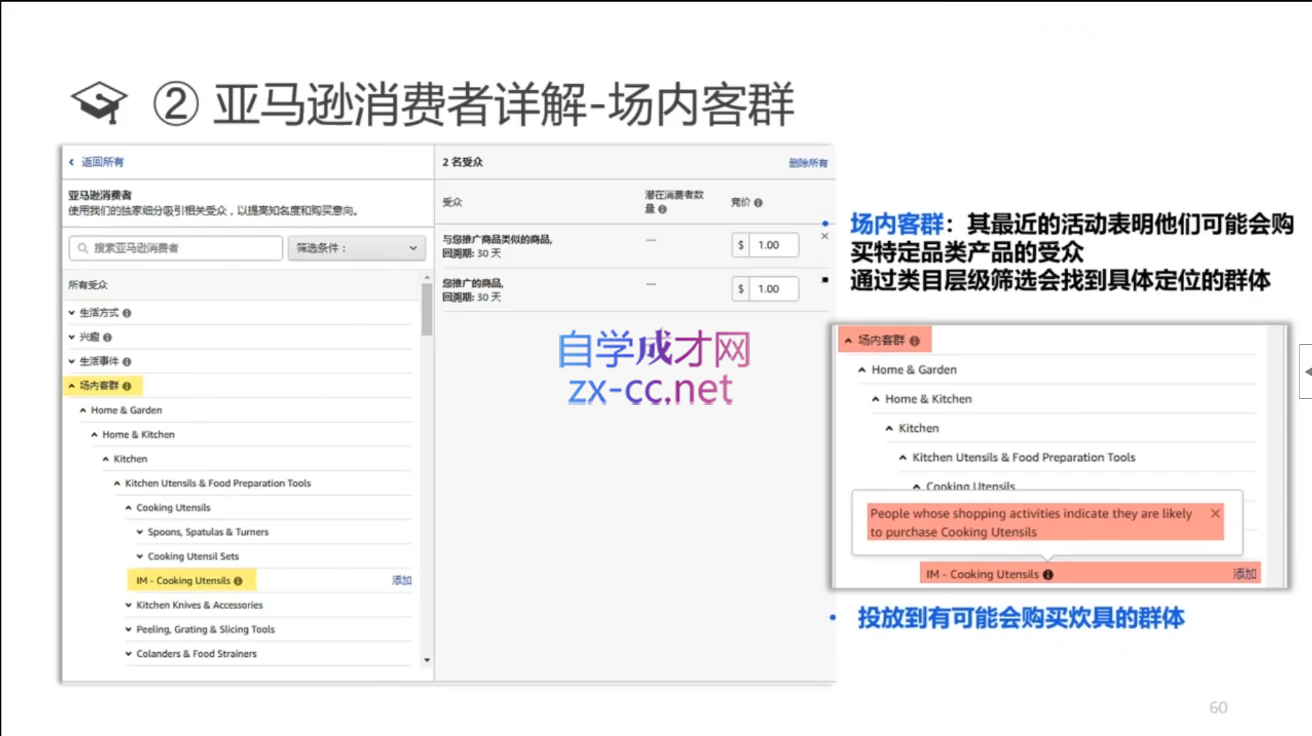Click the info icon beside 生活方式

(127, 313)
